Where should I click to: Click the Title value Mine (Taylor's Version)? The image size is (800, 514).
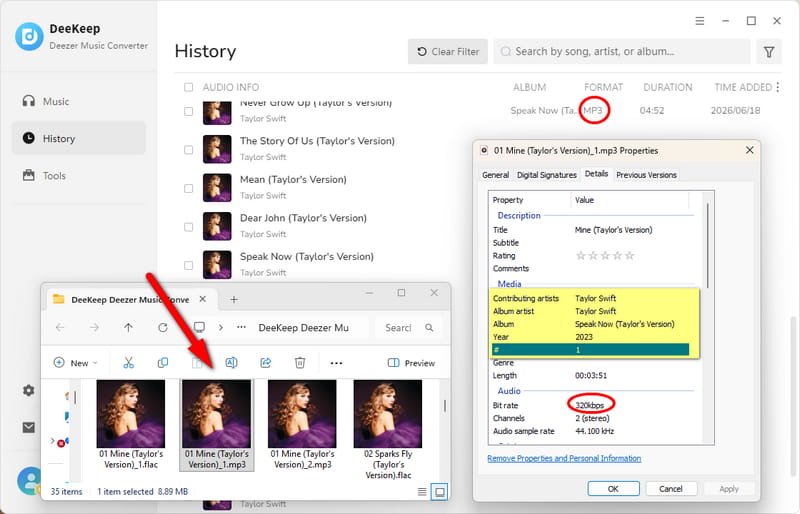[x=613, y=230]
